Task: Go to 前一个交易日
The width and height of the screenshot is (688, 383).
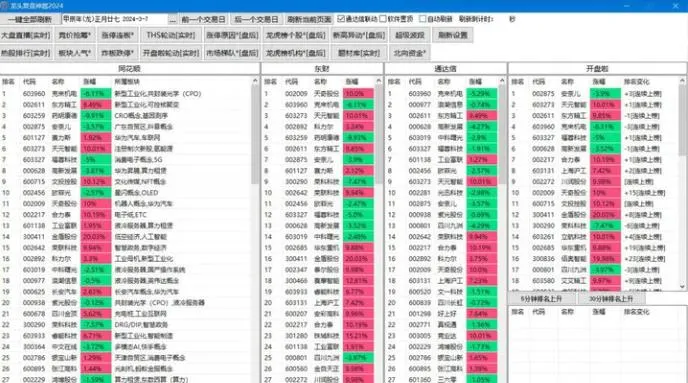Action: point(203,19)
